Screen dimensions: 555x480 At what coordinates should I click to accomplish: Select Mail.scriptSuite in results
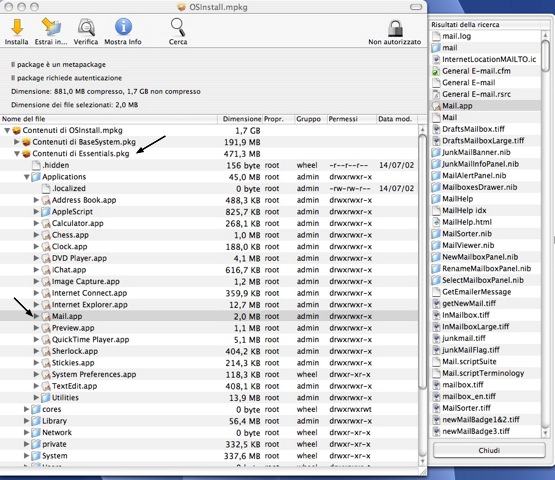tap(485, 361)
